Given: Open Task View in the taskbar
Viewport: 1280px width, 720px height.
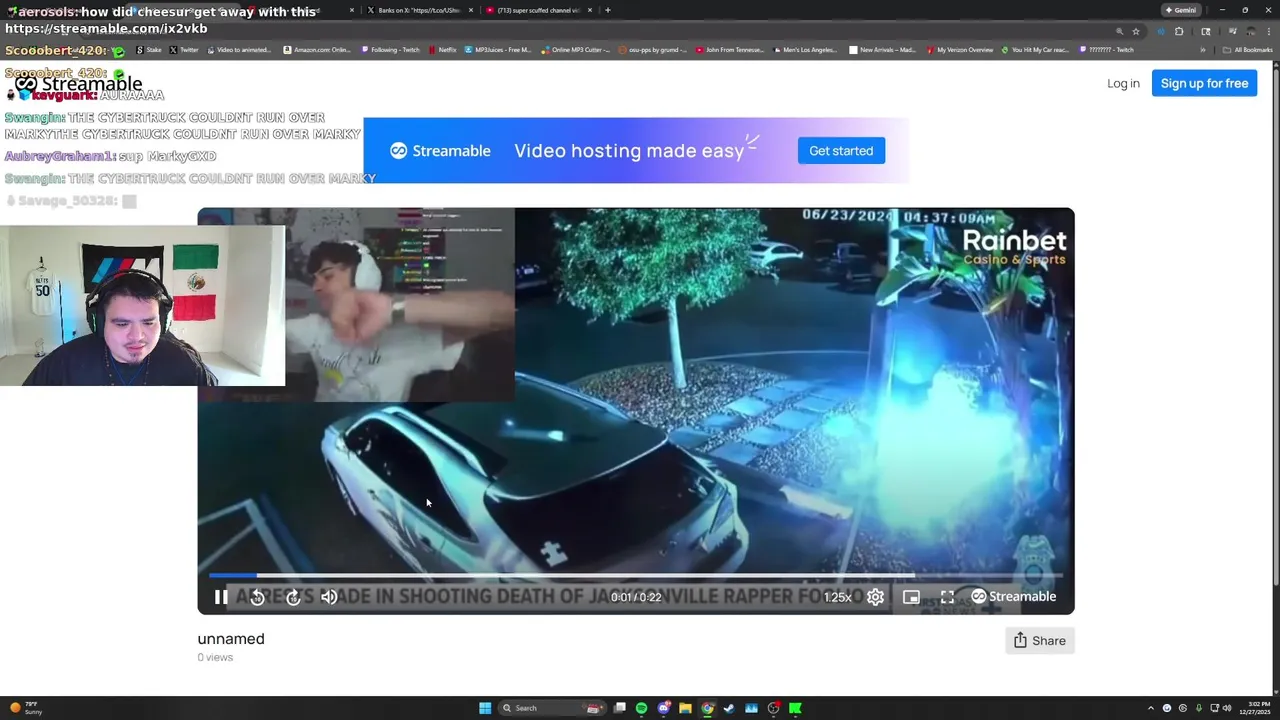Looking at the screenshot, I should pyautogui.click(x=620, y=708).
